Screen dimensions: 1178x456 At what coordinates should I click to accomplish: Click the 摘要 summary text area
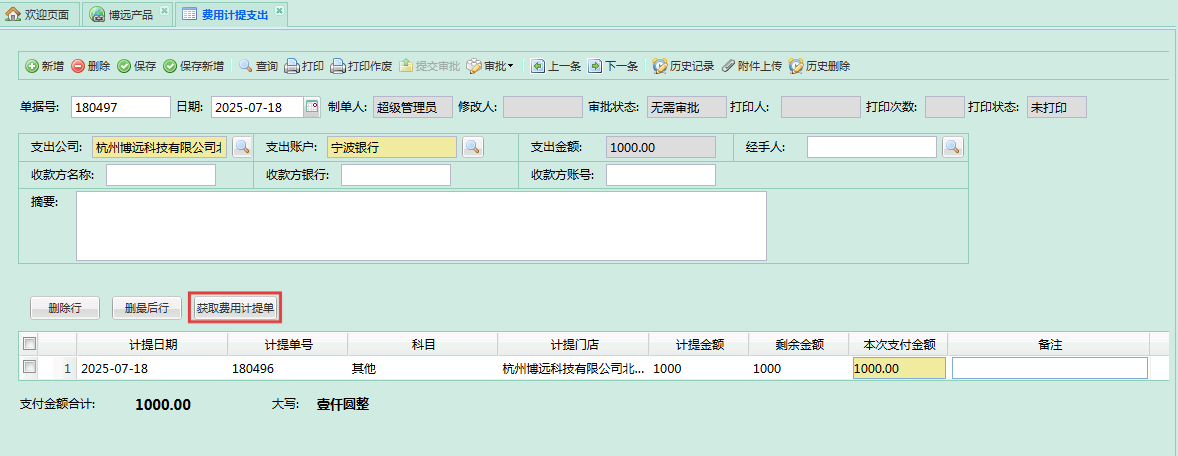(421, 225)
